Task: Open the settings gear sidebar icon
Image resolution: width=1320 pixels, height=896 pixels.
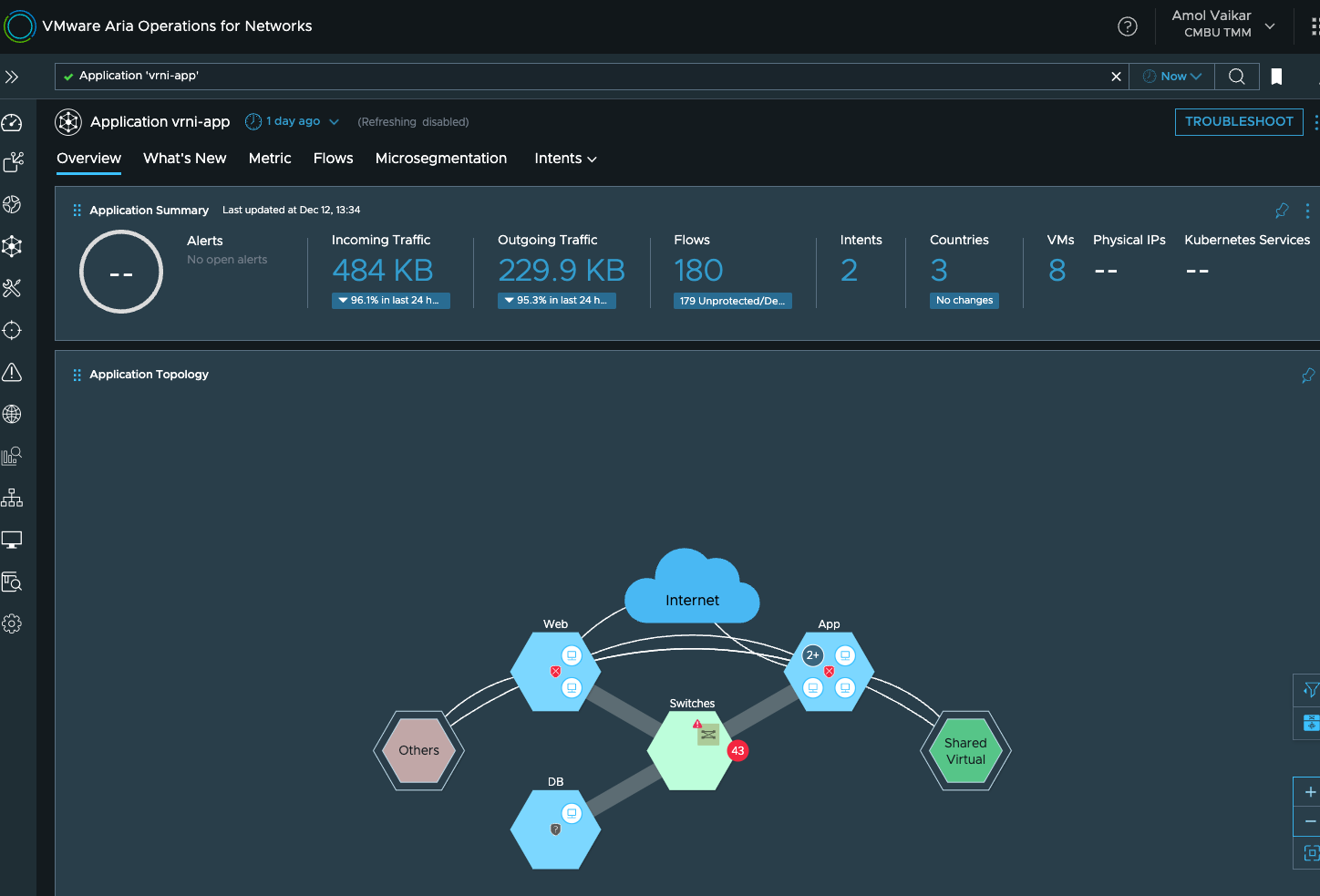Action: (x=12, y=623)
